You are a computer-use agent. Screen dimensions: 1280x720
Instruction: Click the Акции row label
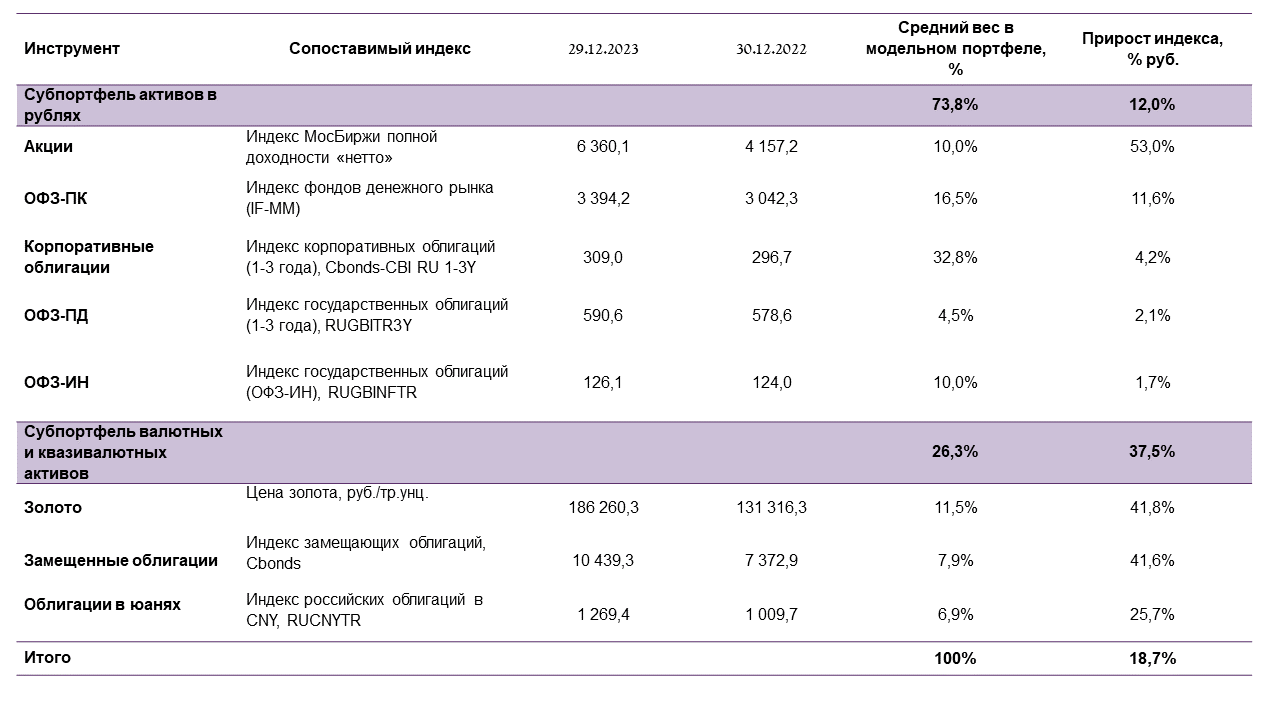(x=49, y=147)
